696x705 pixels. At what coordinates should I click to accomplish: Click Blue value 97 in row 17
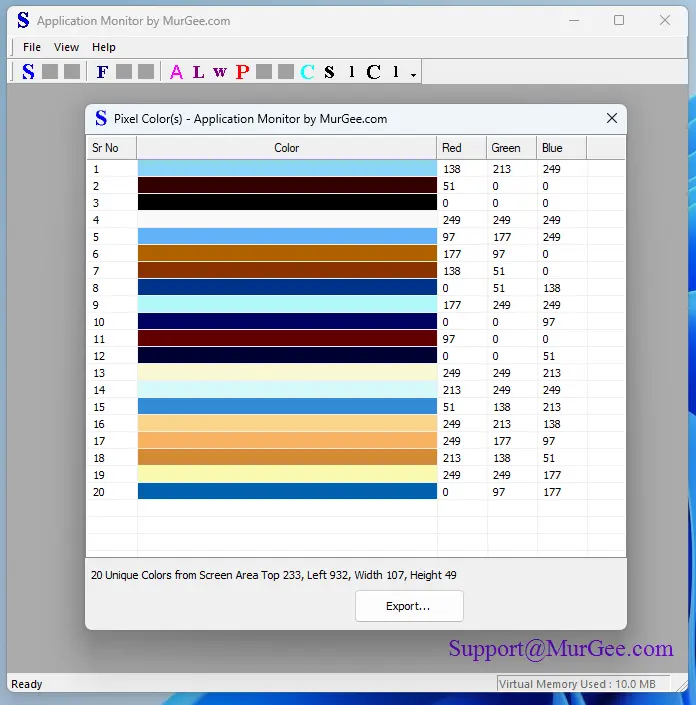tap(549, 441)
